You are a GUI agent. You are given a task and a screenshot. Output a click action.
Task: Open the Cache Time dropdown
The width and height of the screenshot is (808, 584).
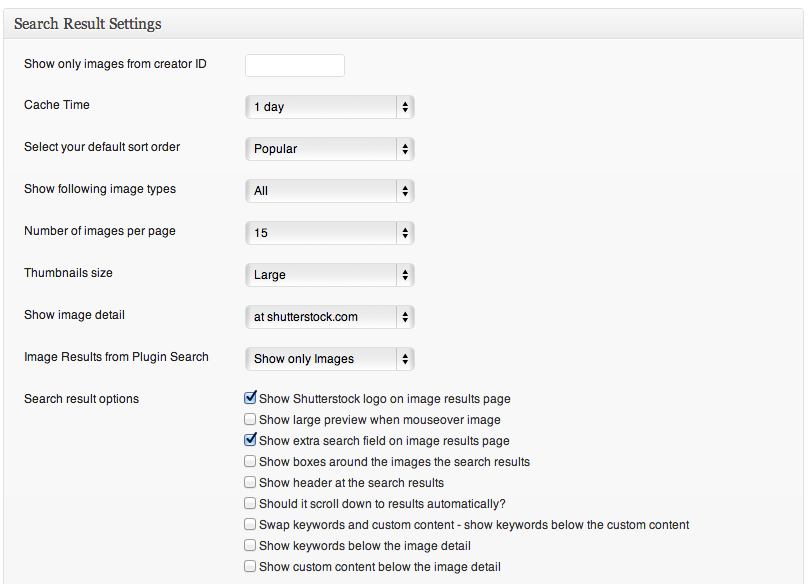point(329,107)
